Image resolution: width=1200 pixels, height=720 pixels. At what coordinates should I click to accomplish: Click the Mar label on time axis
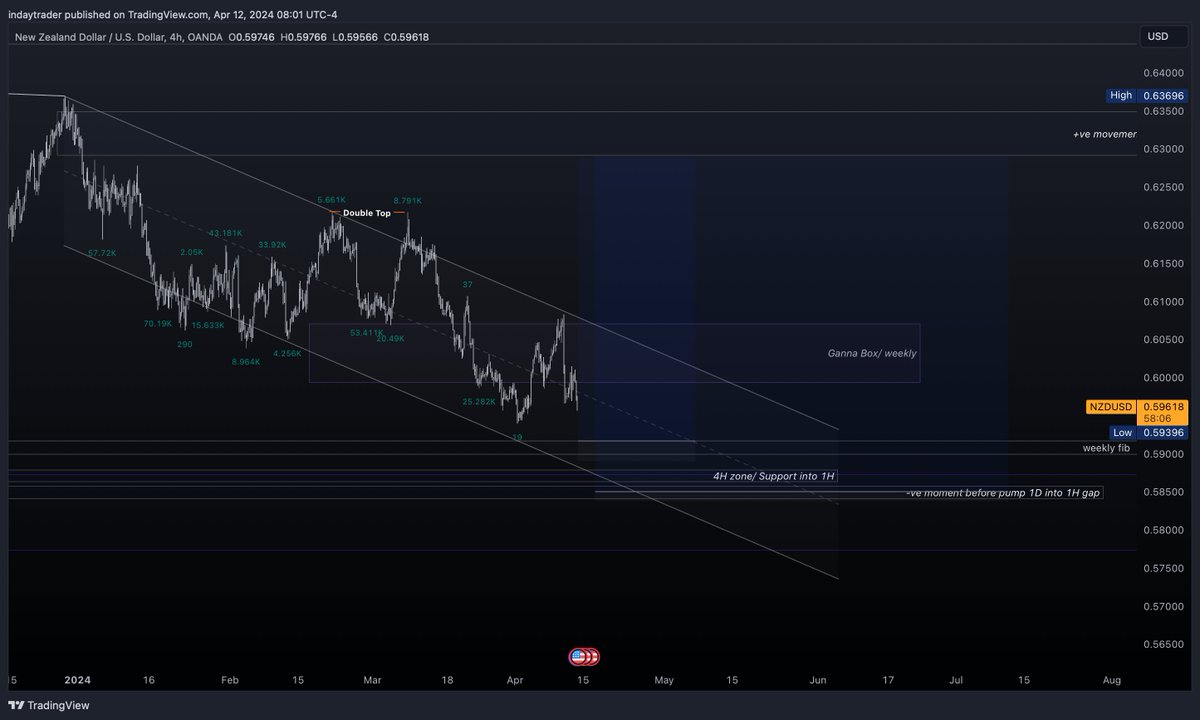pyautogui.click(x=373, y=679)
